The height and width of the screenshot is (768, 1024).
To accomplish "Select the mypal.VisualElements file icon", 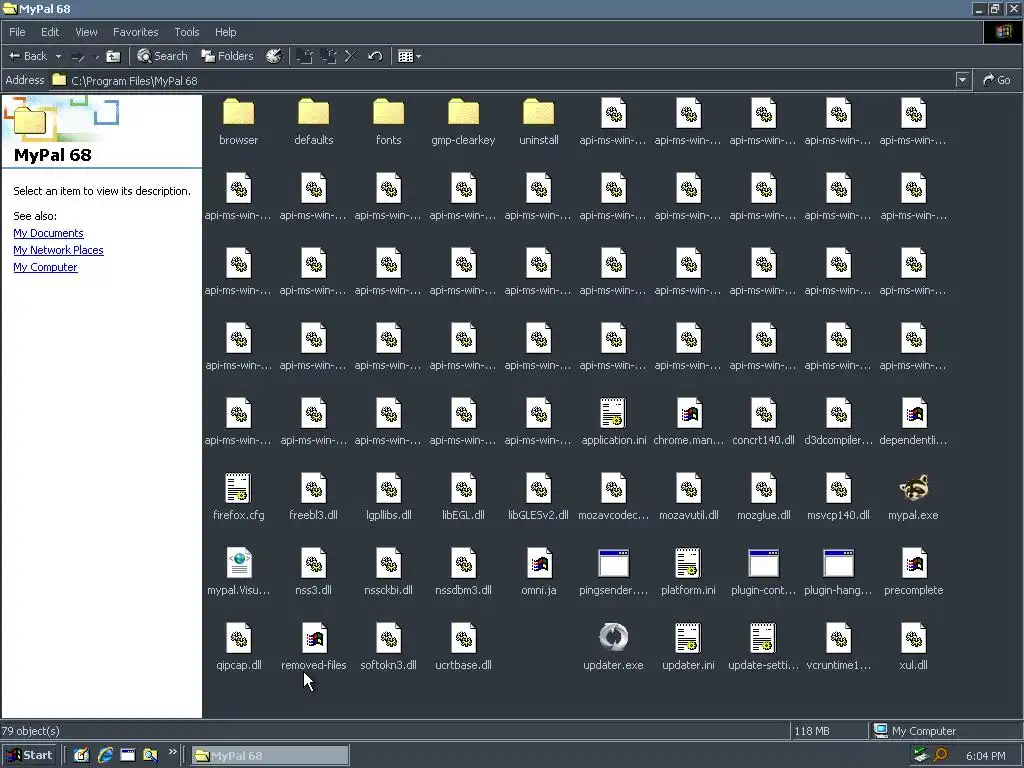I will (238, 563).
